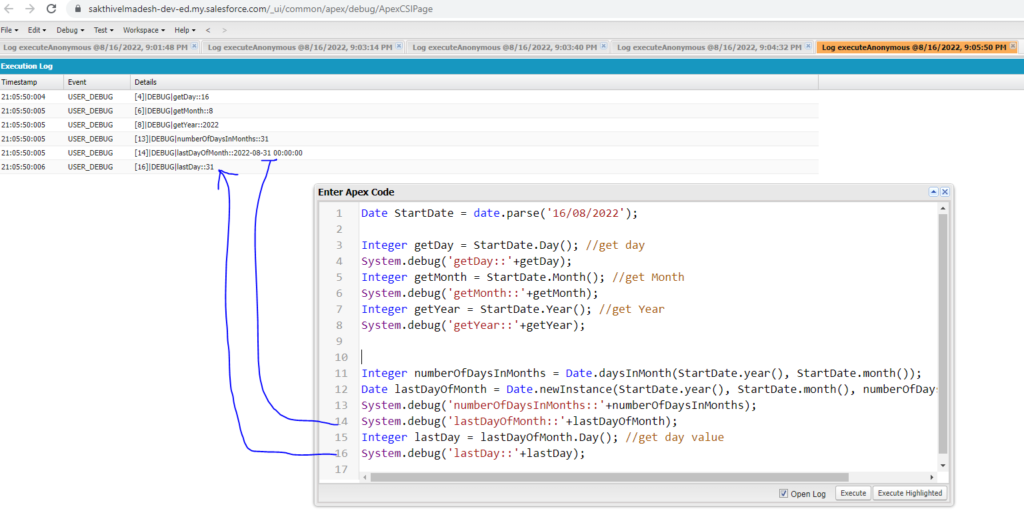Select the log row lastDay::31
The height and width of the screenshot is (511, 1024).
(x=409, y=167)
